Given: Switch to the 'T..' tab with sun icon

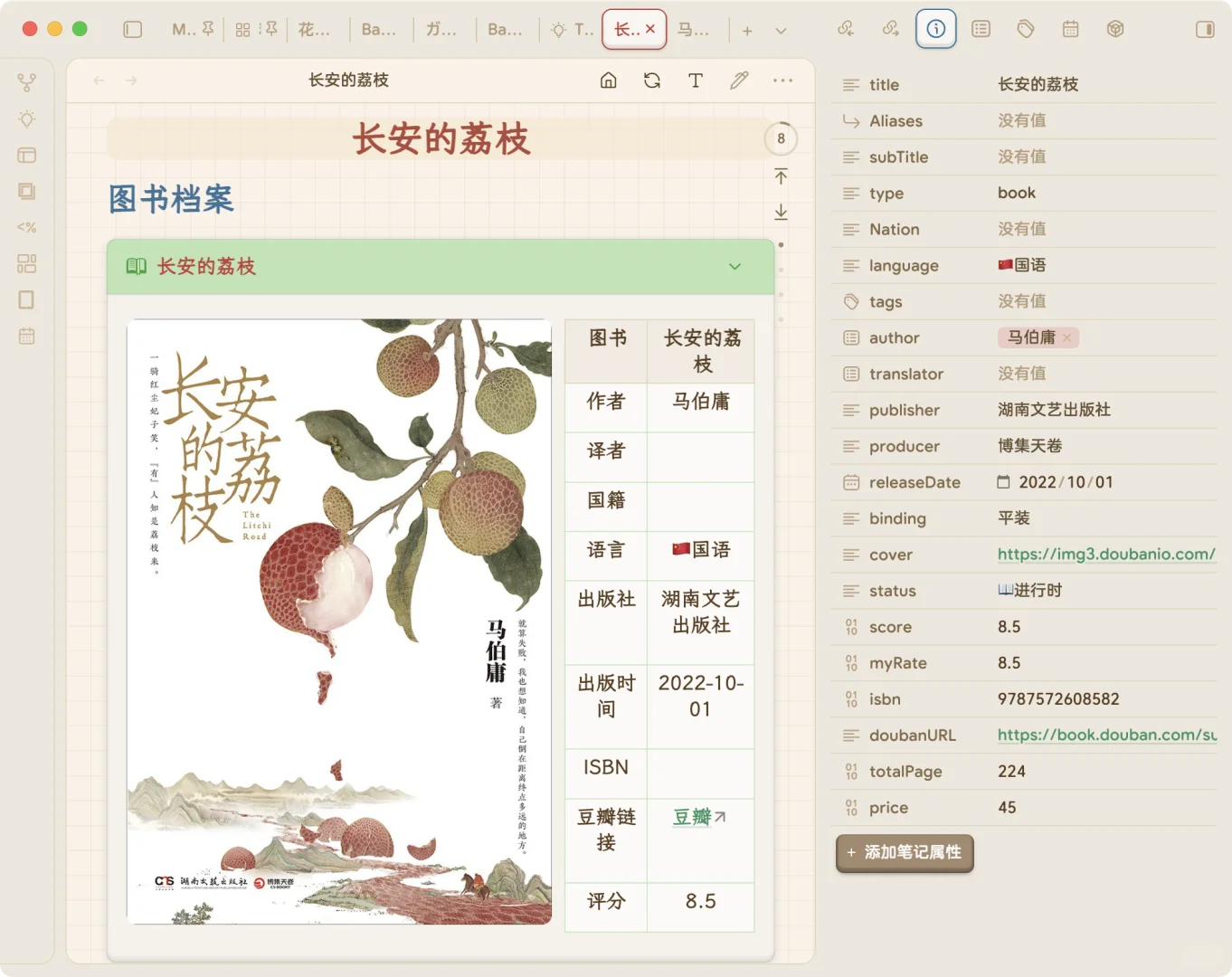Looking at the screenshot, I should (573, 29).
